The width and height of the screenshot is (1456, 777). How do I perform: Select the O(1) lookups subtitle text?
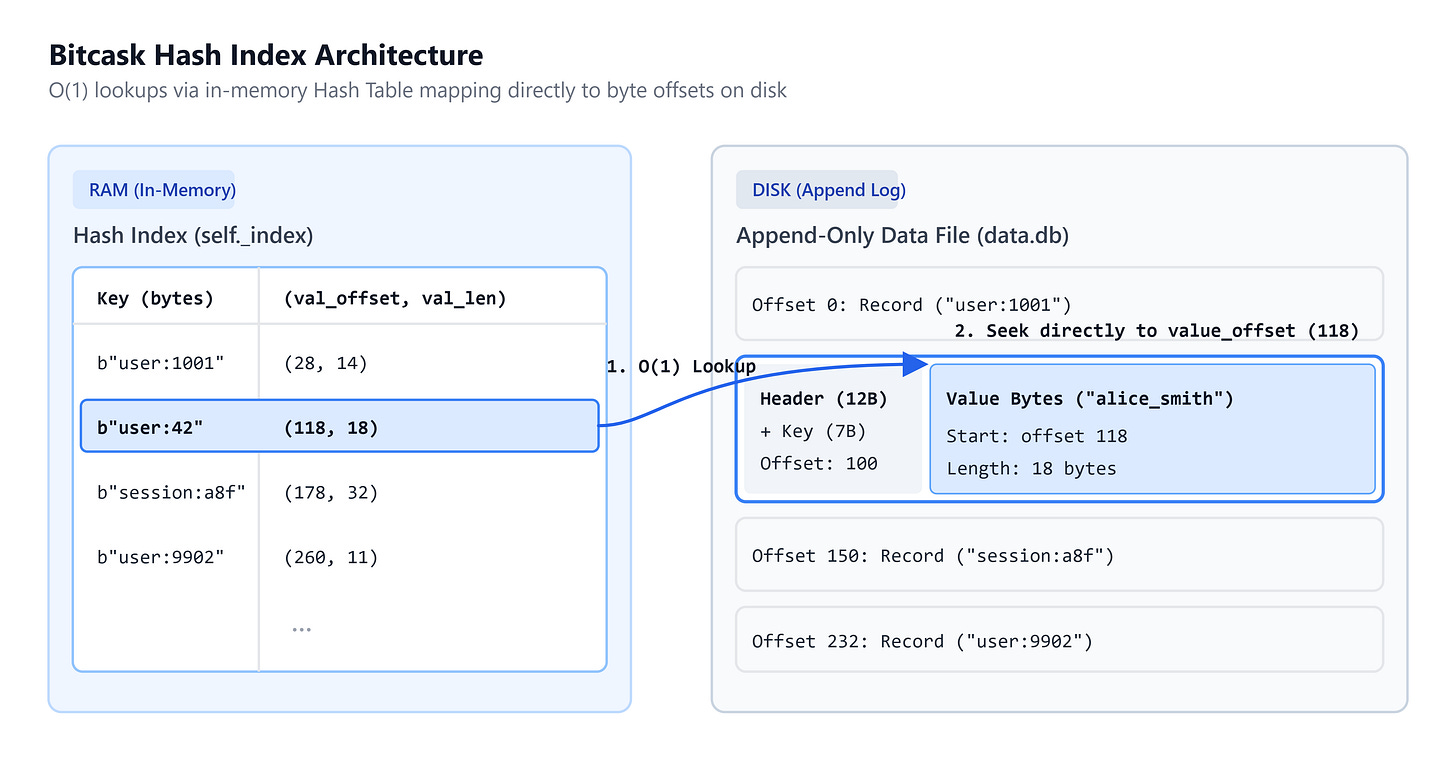[x=418, y=91]
